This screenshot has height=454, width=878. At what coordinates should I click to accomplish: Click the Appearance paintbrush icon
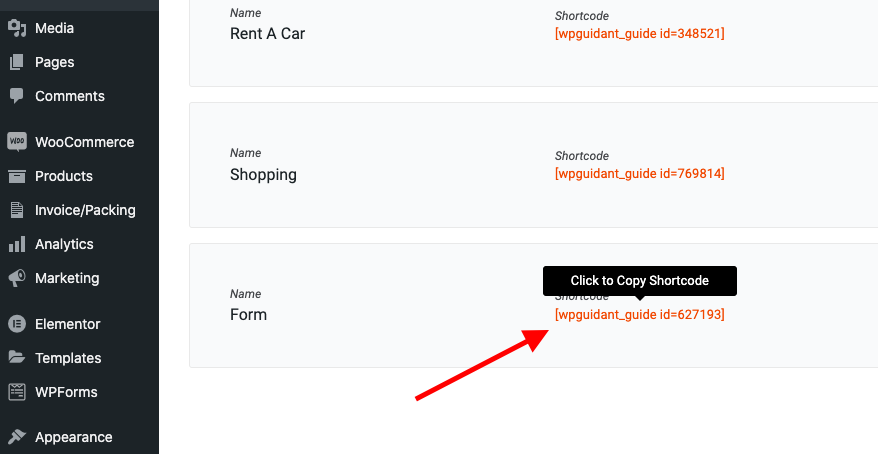[x=16, y=437]
